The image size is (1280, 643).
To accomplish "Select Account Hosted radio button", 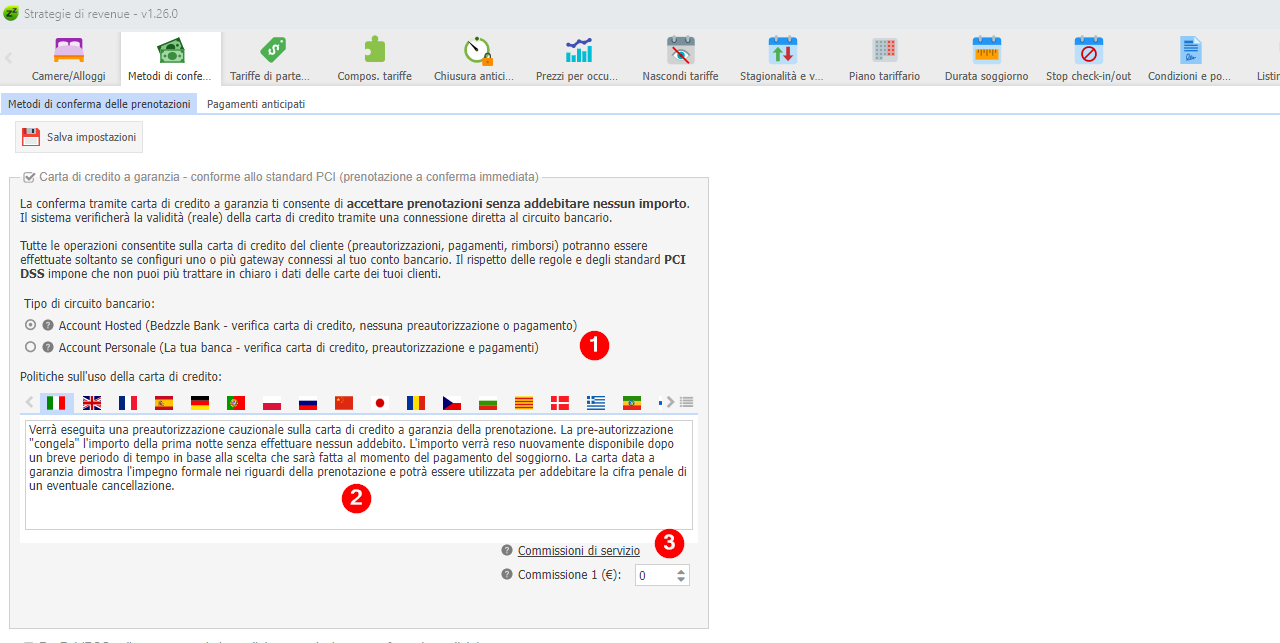I will click(x=31, y=325).
